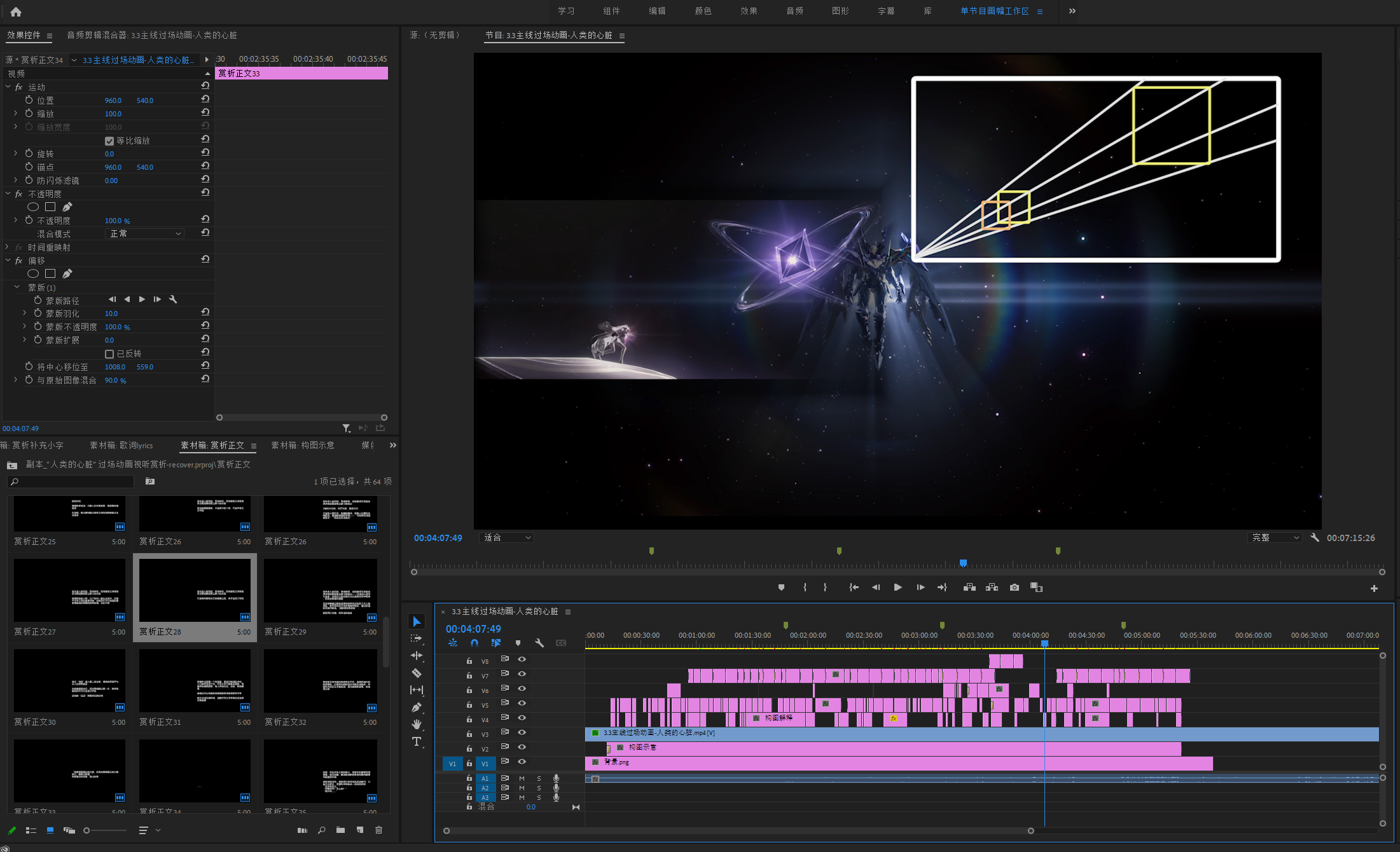Open the Learning workspace tab
The width and height of the screenshot is (1400, 852).
click(566, 11)
